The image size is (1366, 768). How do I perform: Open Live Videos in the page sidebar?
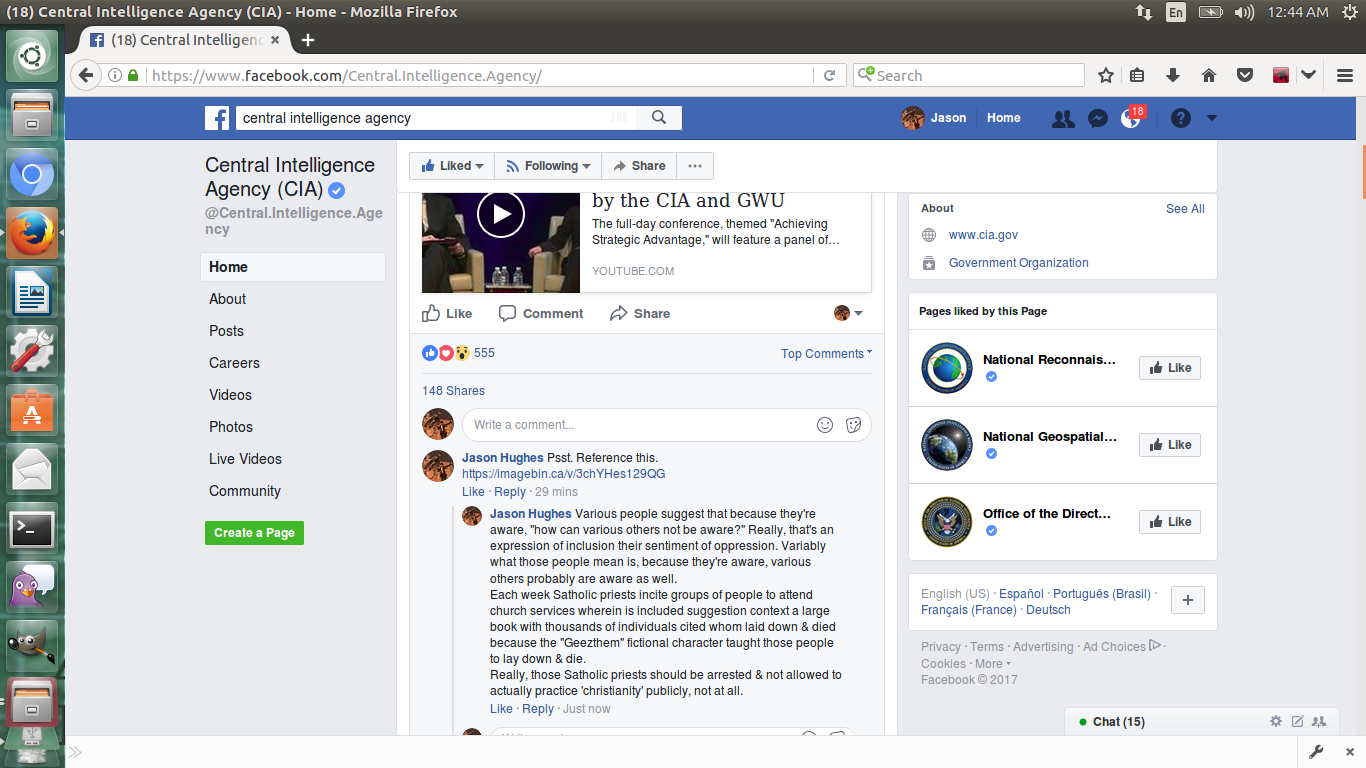(245, 459)
